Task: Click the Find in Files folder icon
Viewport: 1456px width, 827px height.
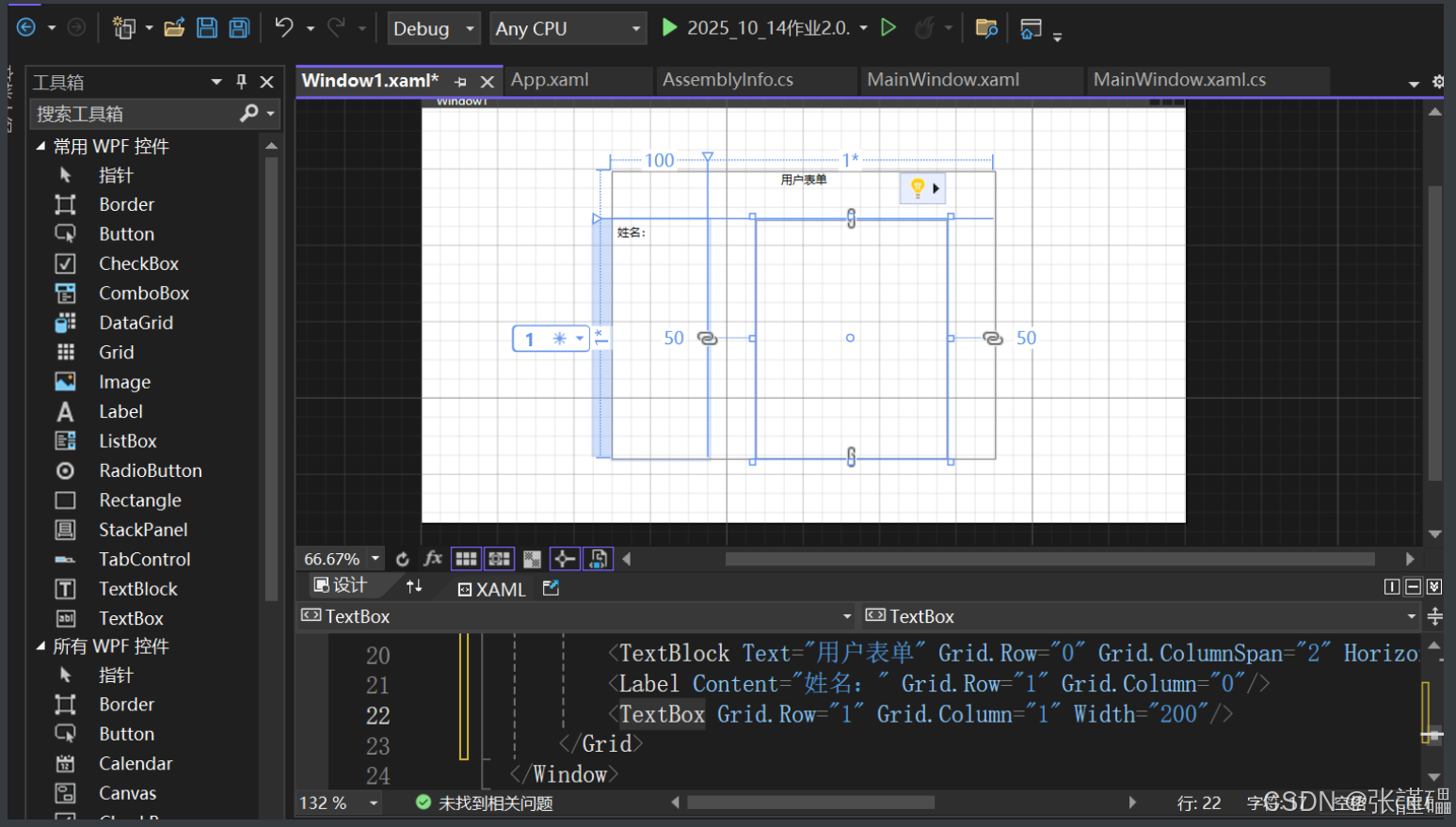Action: coord(986,28)
